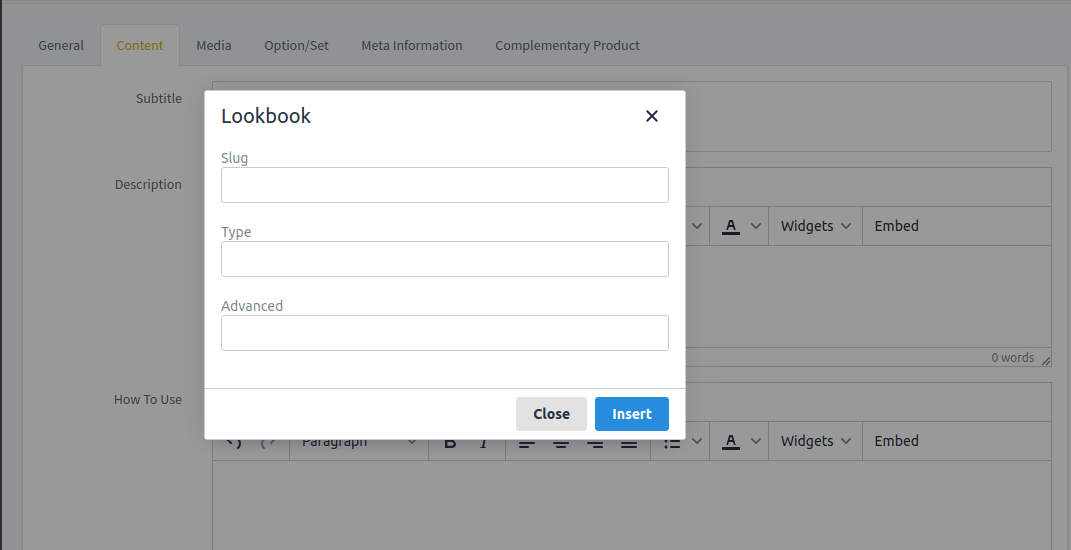Click Embed in the Description editor toolbar
This screenshot has height=550, width=1071.
(896, 226)
